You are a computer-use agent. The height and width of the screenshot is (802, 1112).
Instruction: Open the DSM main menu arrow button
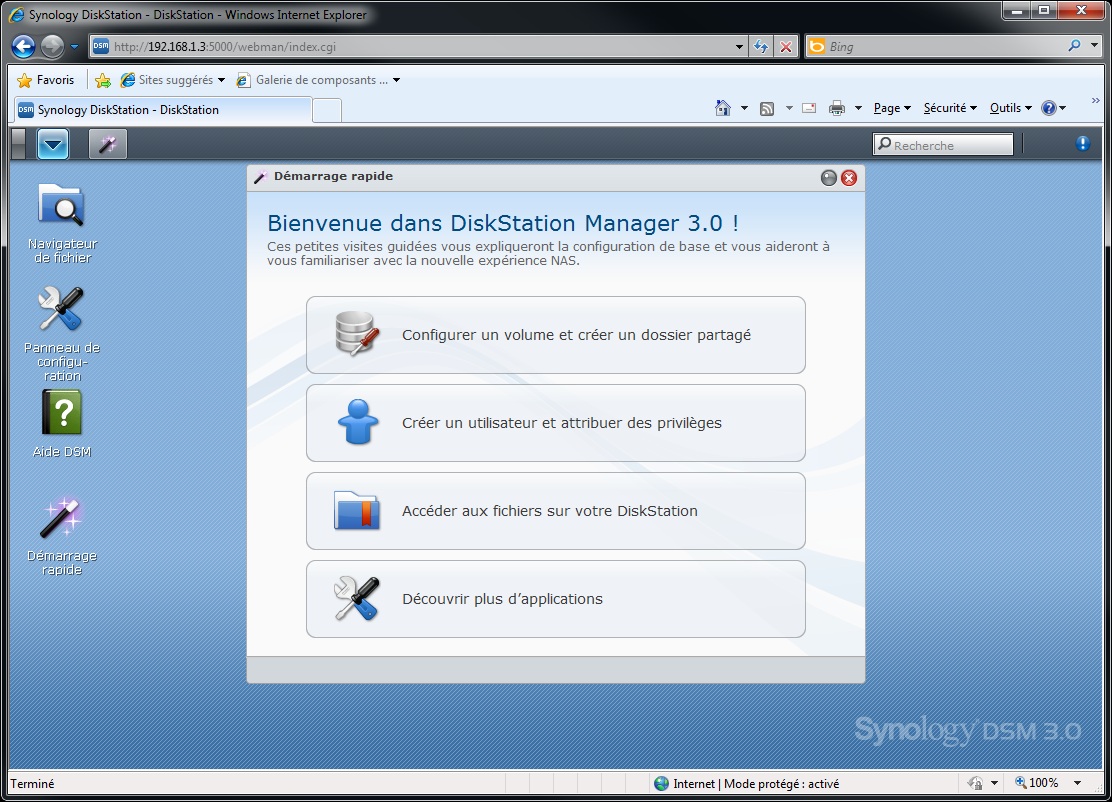[x=52, y=145]
